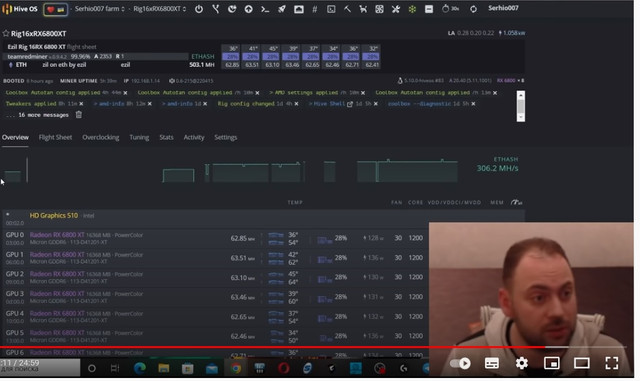Click the 306.2 MH/s ETHASH hashrate value

(497, 168)
